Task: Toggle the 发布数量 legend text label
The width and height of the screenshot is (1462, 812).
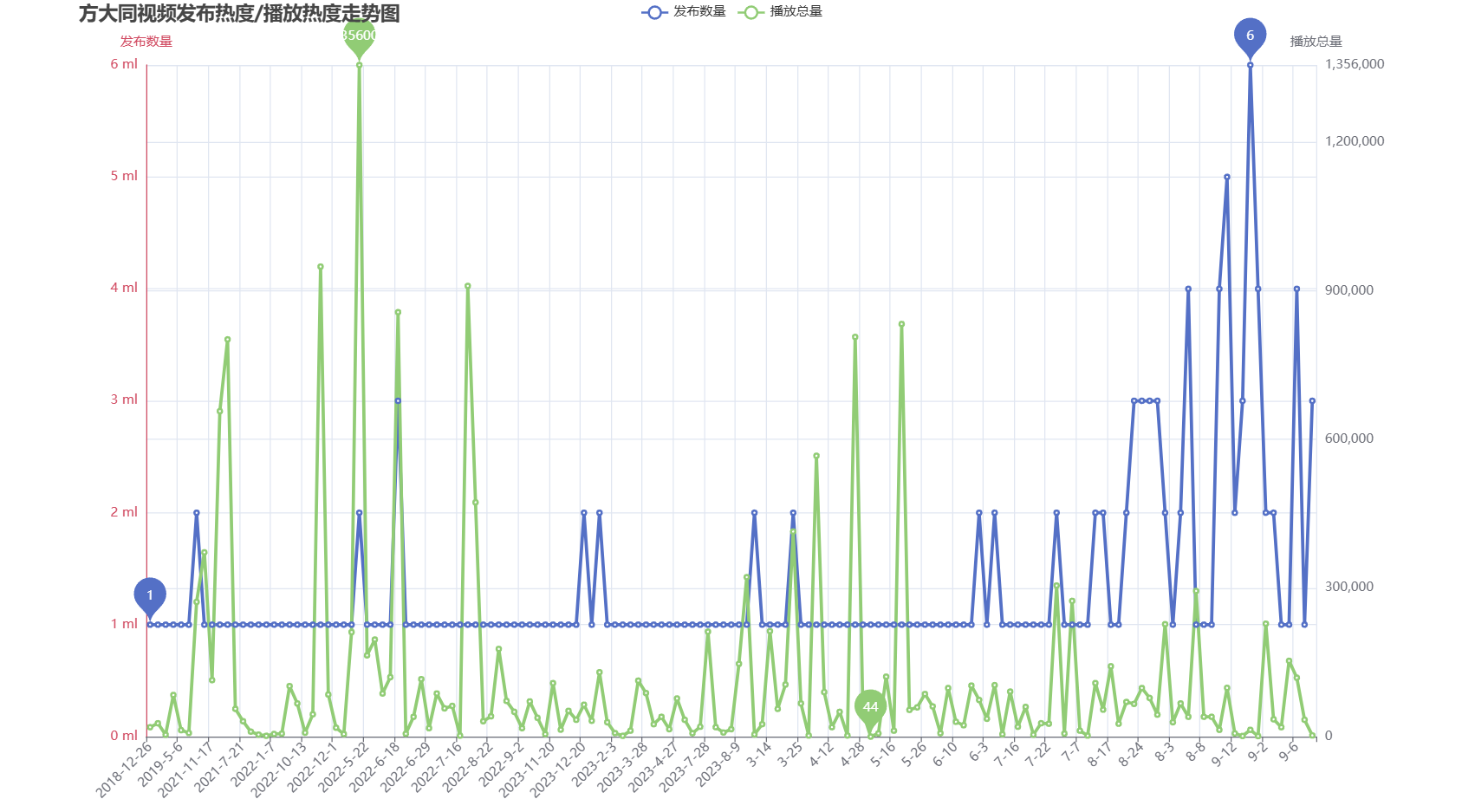Action: click(699, 12)
